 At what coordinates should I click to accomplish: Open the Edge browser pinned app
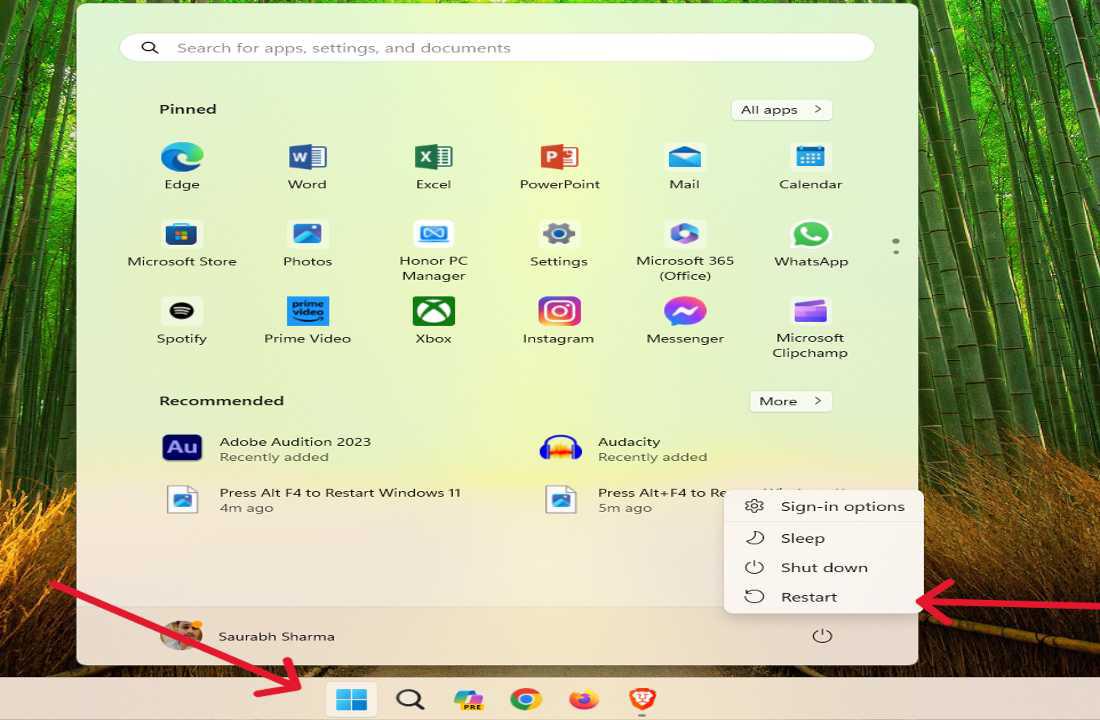click(x=182, y=166)
